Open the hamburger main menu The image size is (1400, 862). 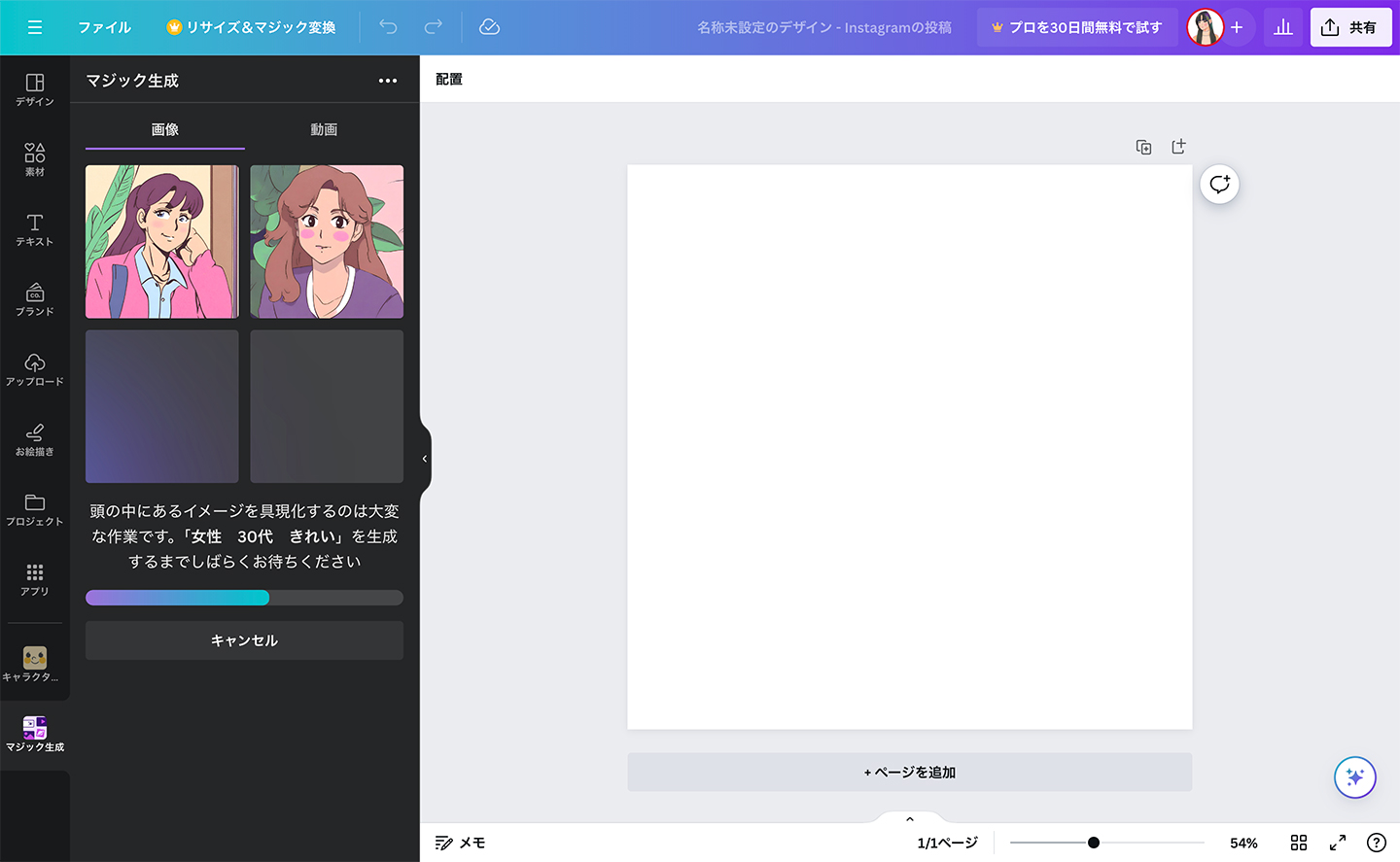click(35, 27)
